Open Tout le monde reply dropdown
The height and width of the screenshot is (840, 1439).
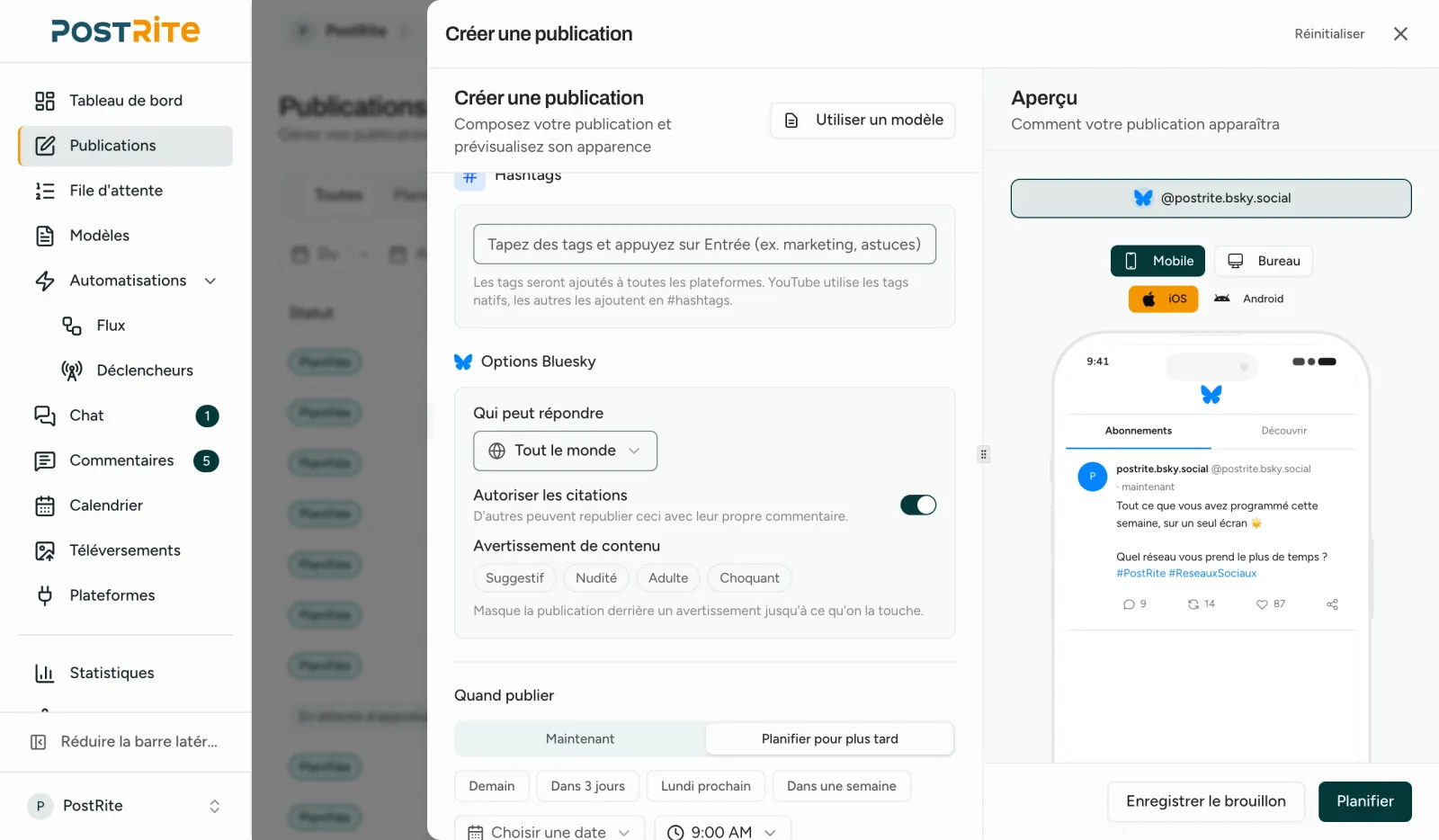point(565,451)
